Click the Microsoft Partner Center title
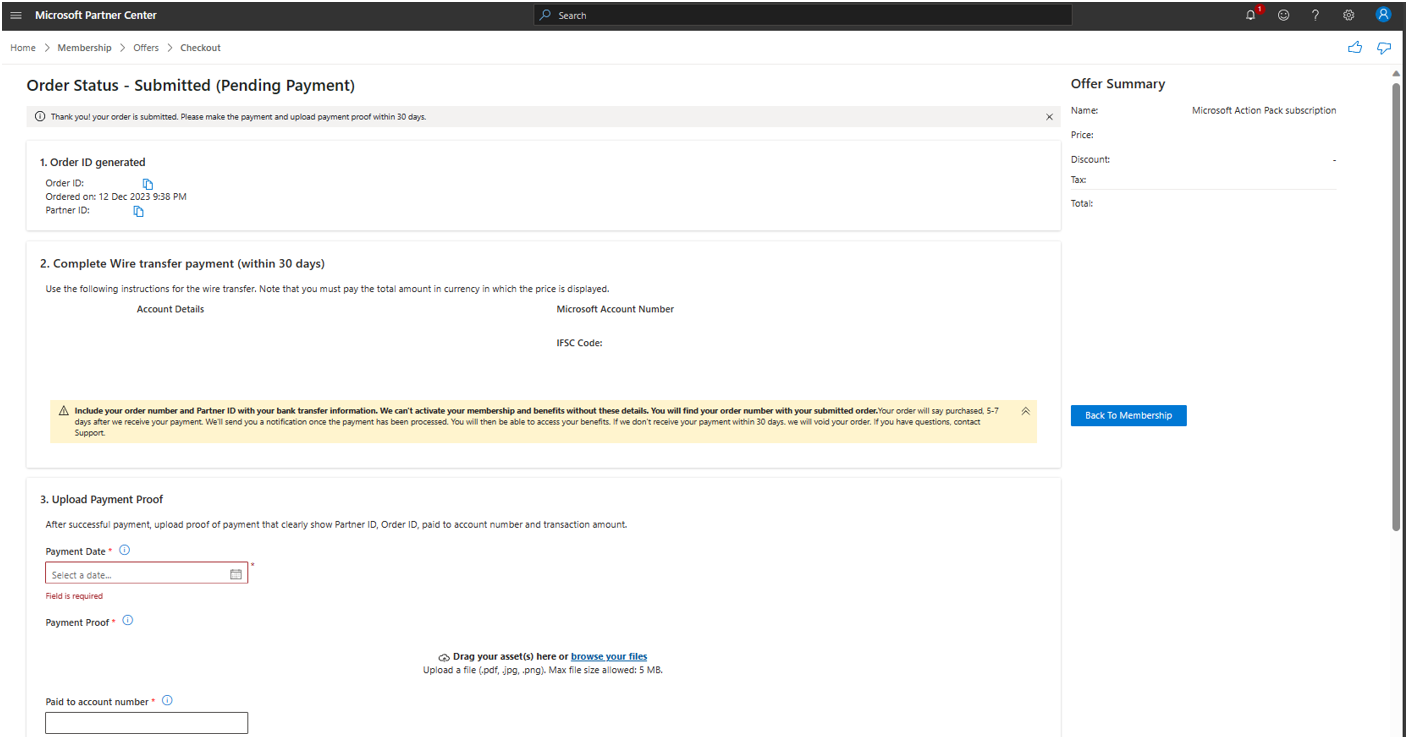 (x=96, y=15)
